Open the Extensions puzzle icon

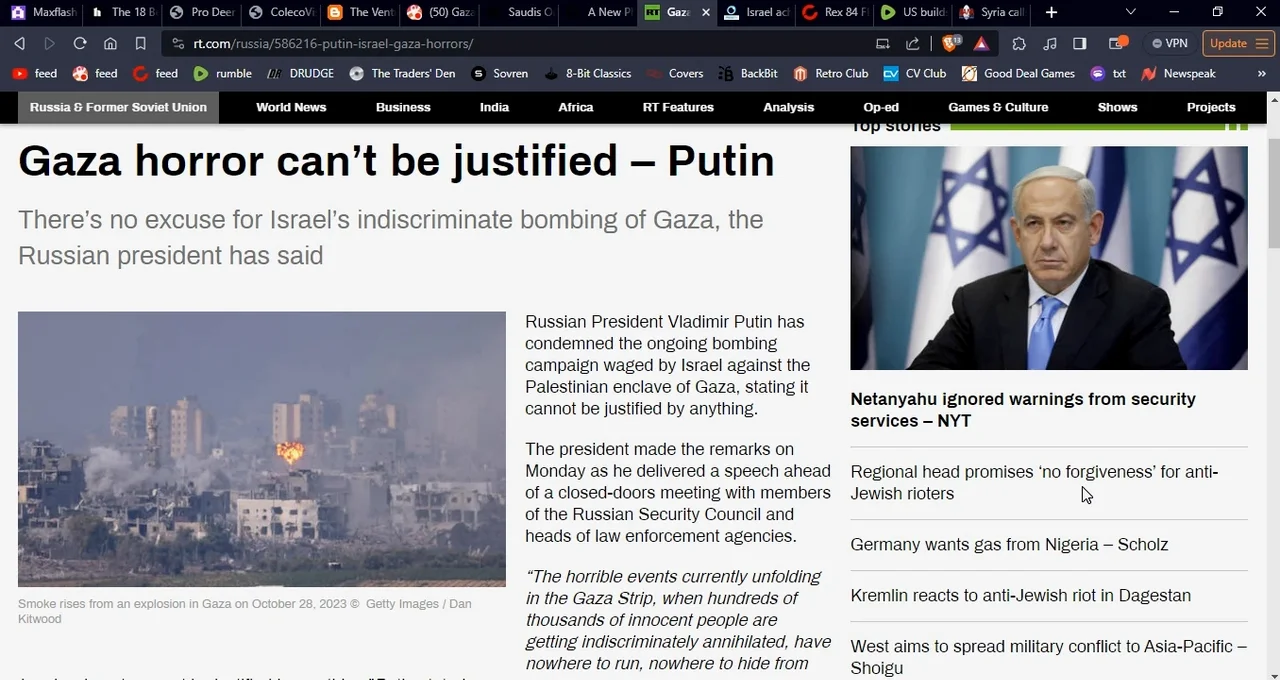pos(1019,43)
